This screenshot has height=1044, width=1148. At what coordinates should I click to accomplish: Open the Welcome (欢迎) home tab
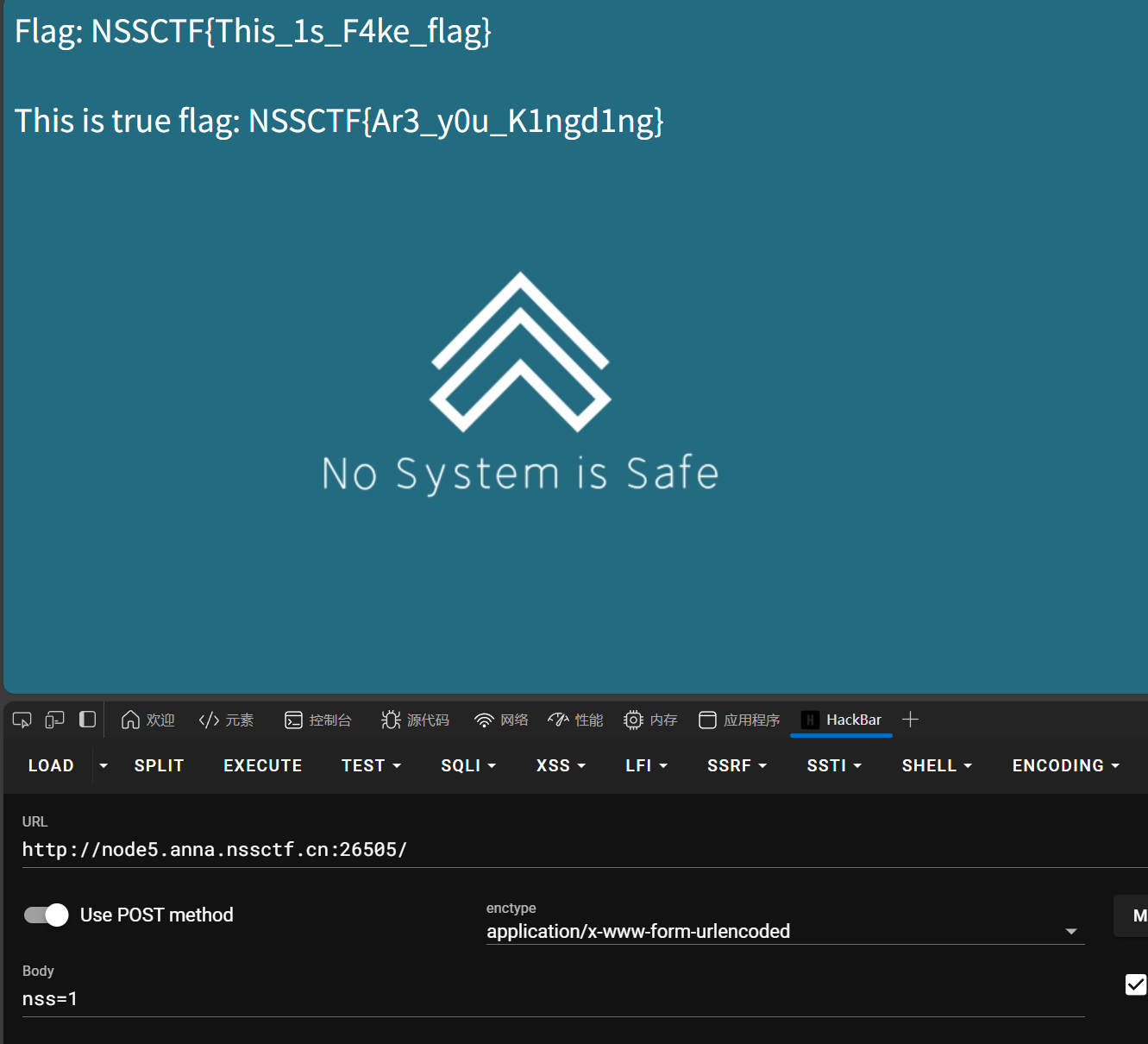pyautogui.click(x=148, y=720)
